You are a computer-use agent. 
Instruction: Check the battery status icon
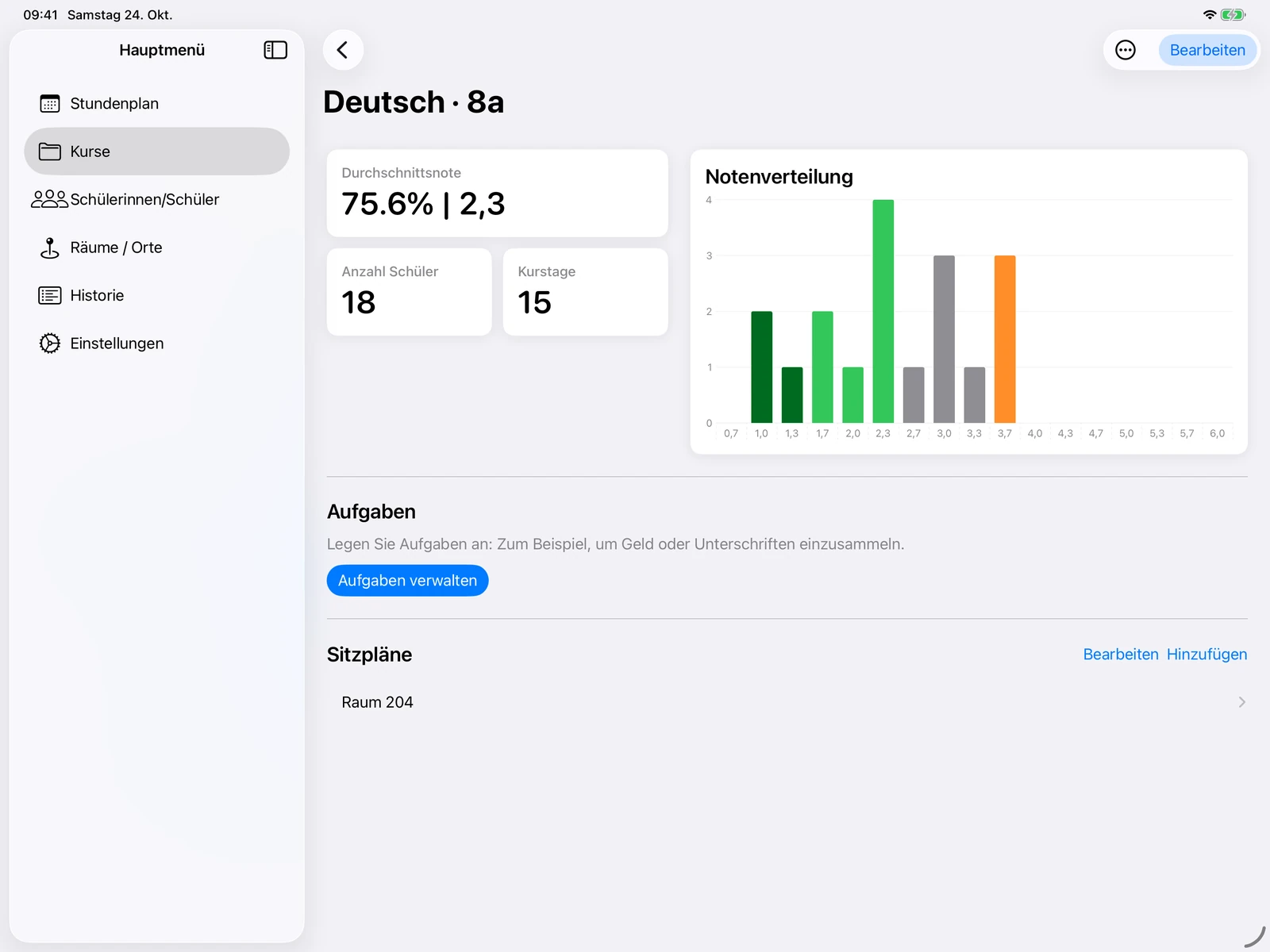pos(1233,15)
